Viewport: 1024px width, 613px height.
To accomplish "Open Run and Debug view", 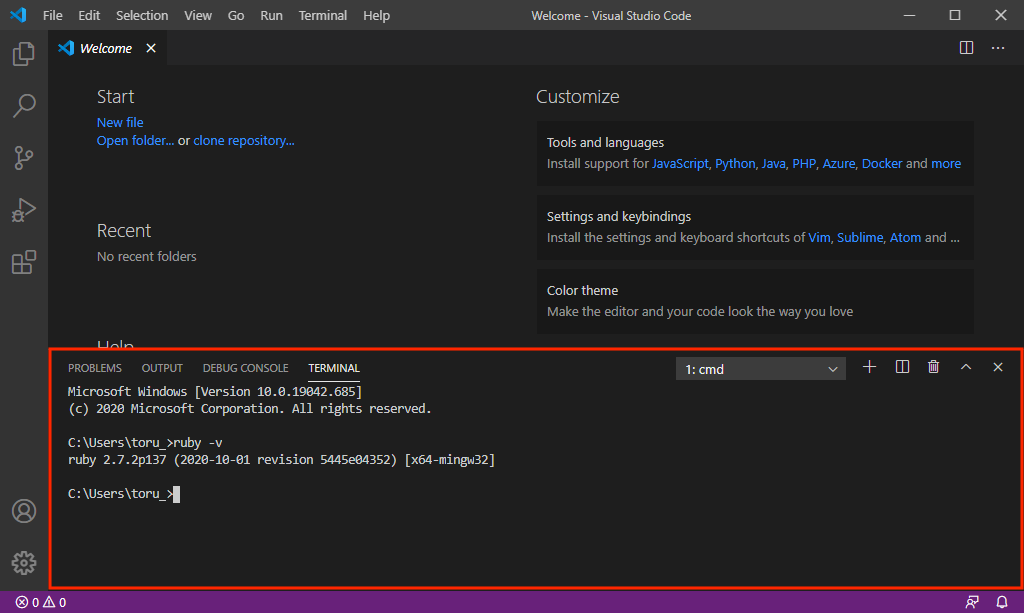I will 24,210.
